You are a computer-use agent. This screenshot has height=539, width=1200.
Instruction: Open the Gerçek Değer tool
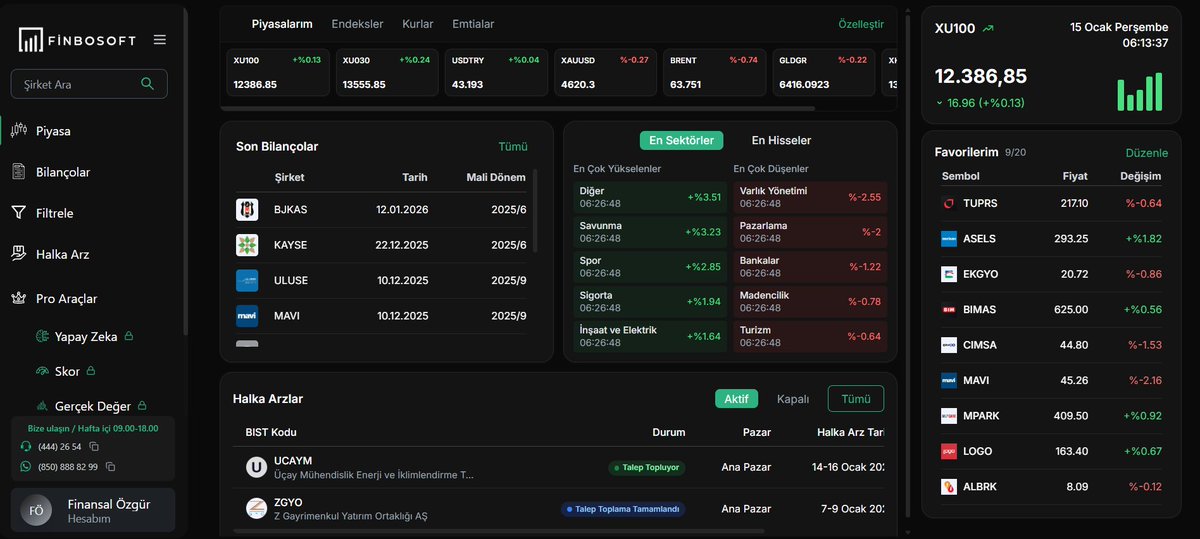coord(93,406)
